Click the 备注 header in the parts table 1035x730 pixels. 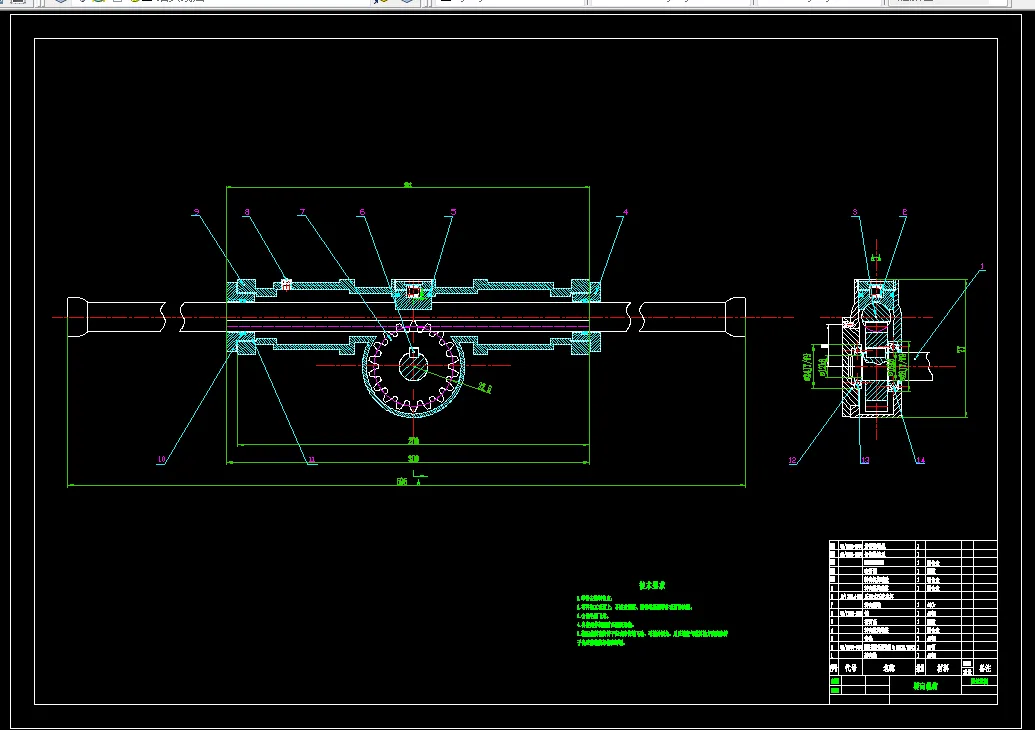pos(985,668)
